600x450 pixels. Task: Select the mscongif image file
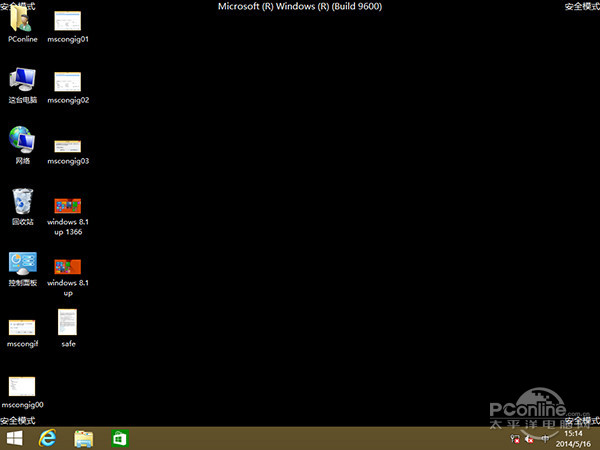(22, 327)
